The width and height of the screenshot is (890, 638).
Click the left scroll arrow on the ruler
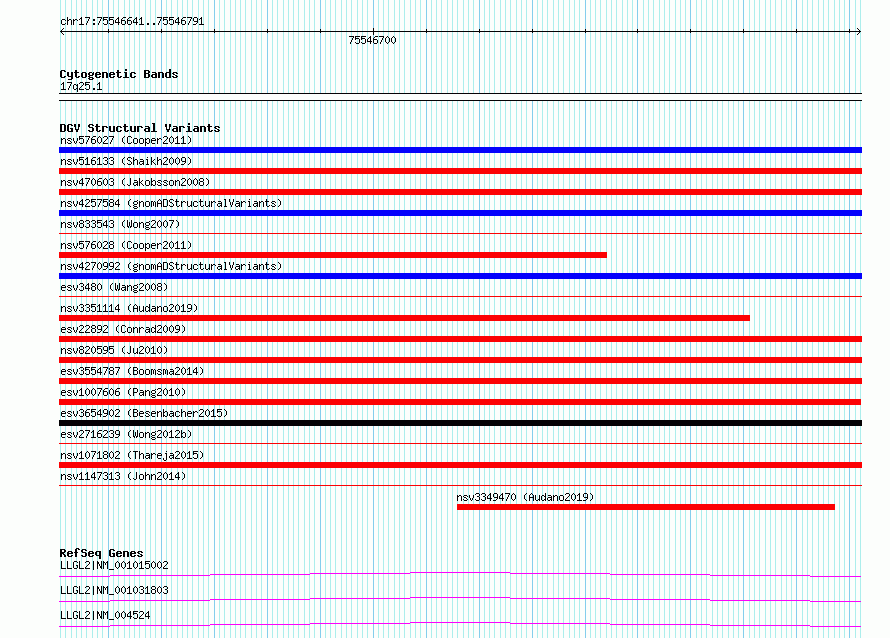click(x=62, y=32)
